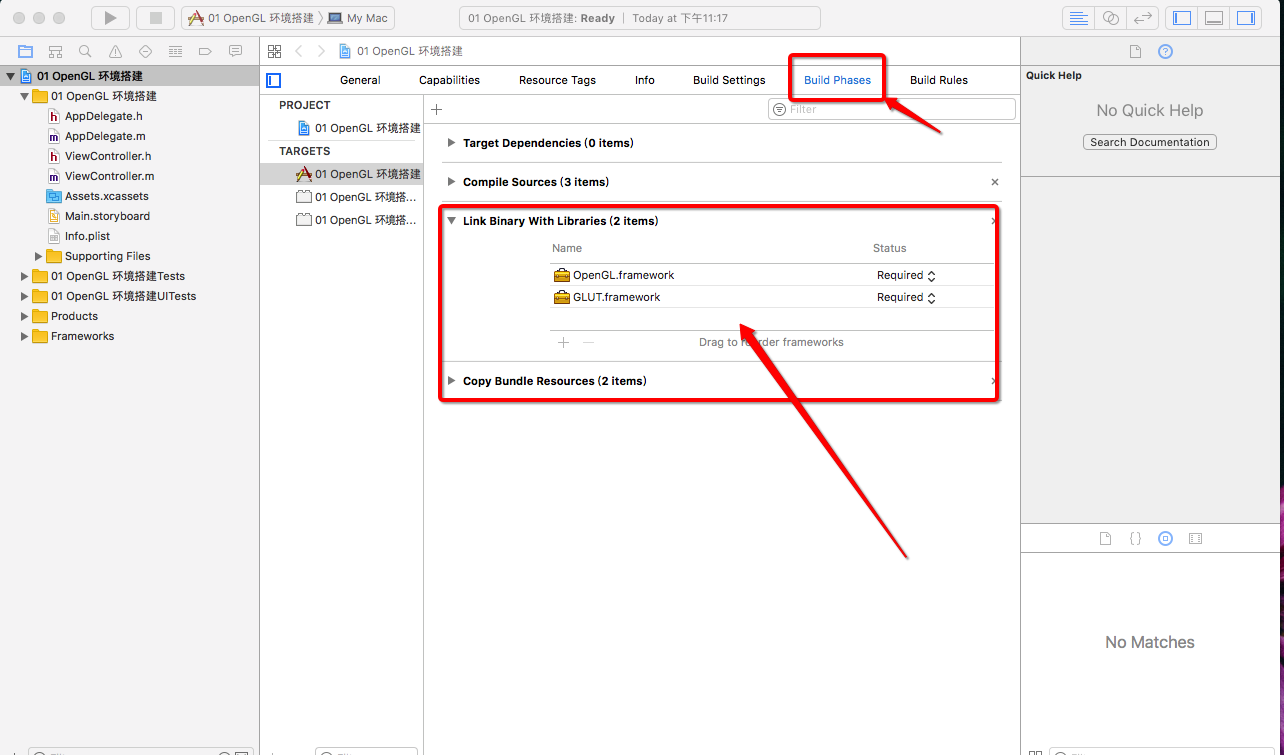Expand the Frameworks group
Image resolution: width=1284 pixels, height=755 pixels.
tap(25, 336)
